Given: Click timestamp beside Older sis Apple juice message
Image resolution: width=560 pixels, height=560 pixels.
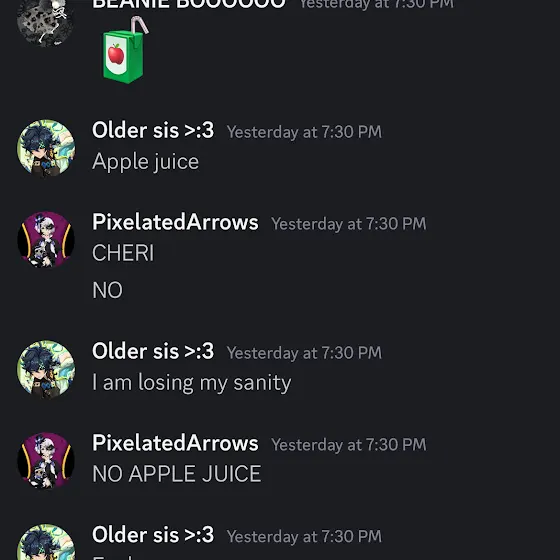Looking at the screenshot, I should [x=304, y=132].
